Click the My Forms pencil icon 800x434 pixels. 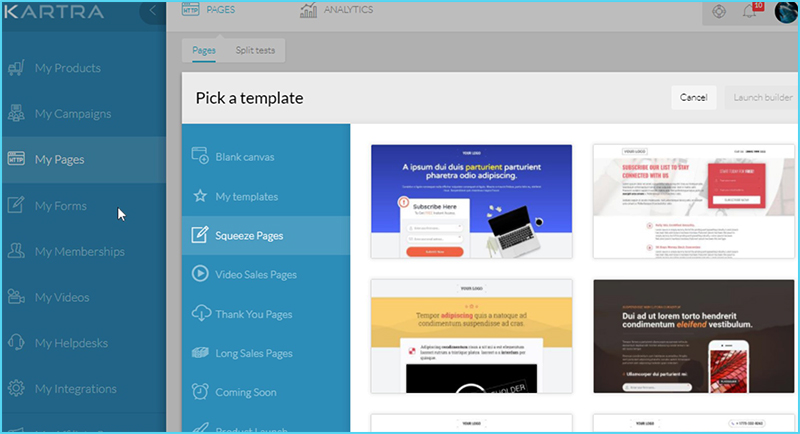16,206
